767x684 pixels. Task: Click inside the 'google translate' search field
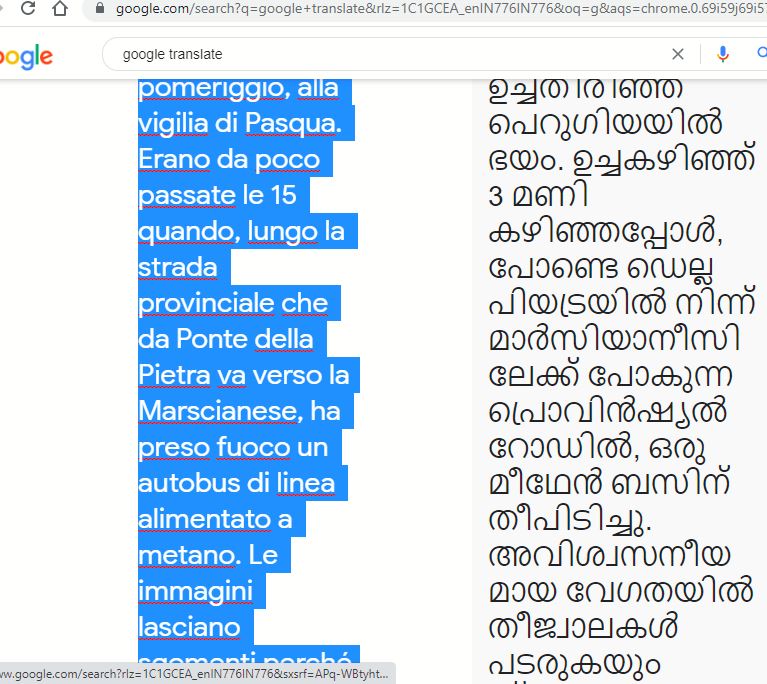[380, 54]
